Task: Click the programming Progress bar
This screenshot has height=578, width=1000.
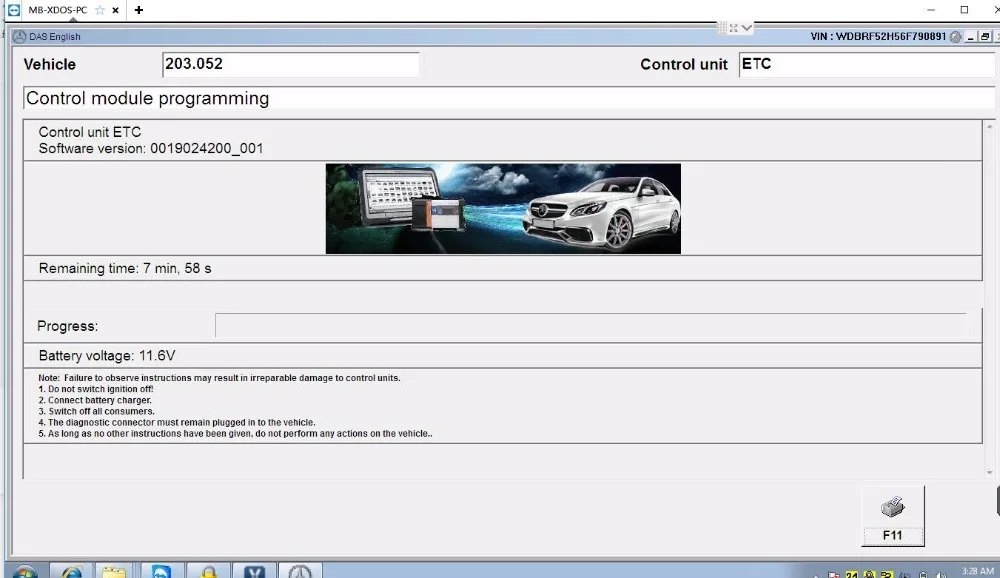Action: tap(590, 326)
